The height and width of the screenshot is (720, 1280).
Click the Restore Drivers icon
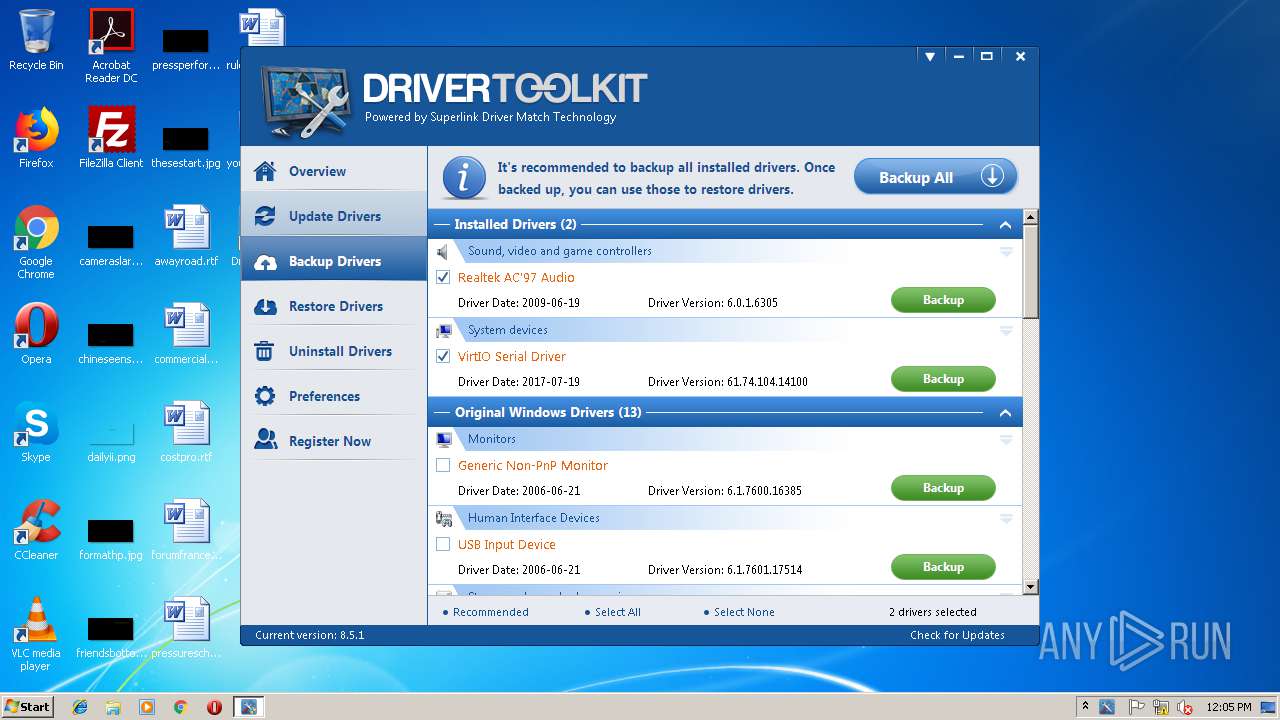(265, 306)
